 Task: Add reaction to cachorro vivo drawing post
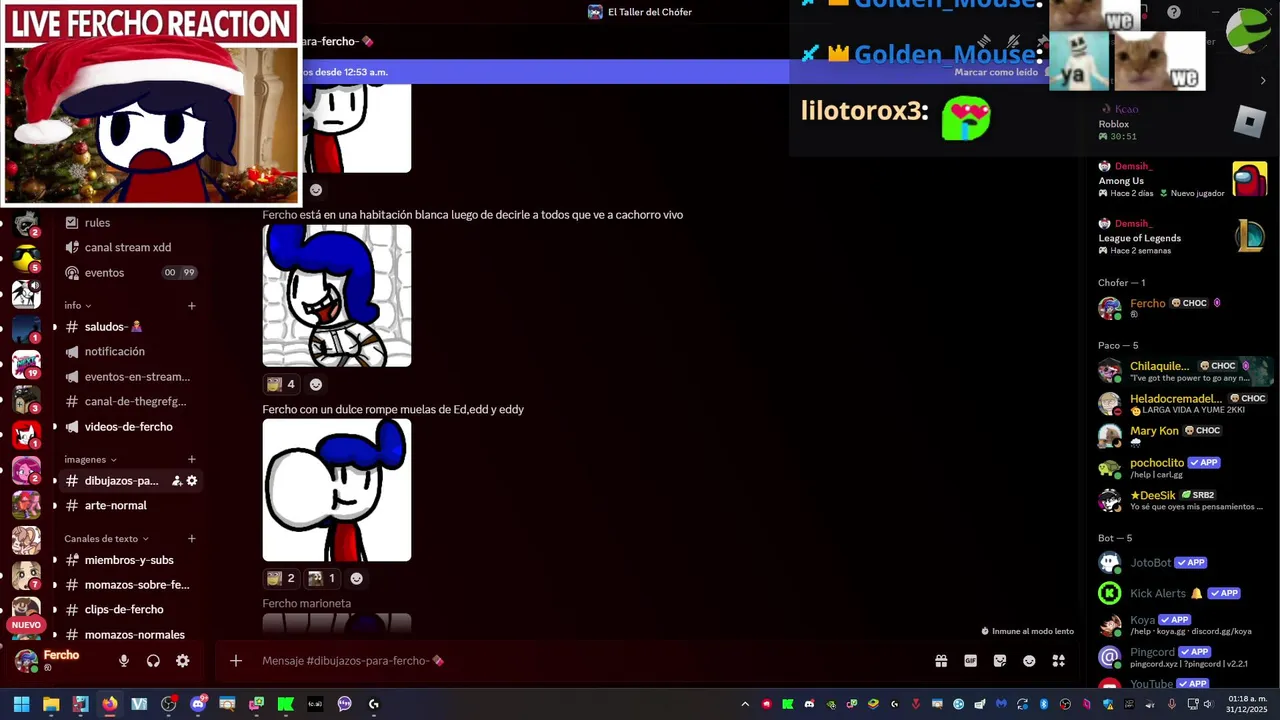[316, 384]
